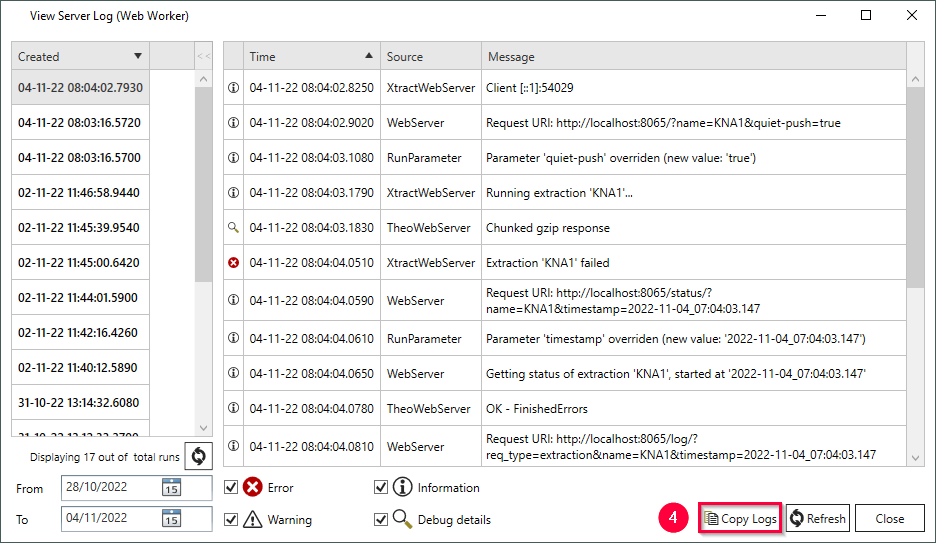The image size is (936, 543).
Task: Open the To date calendar picker icon
Action: [x=171, y=518]
